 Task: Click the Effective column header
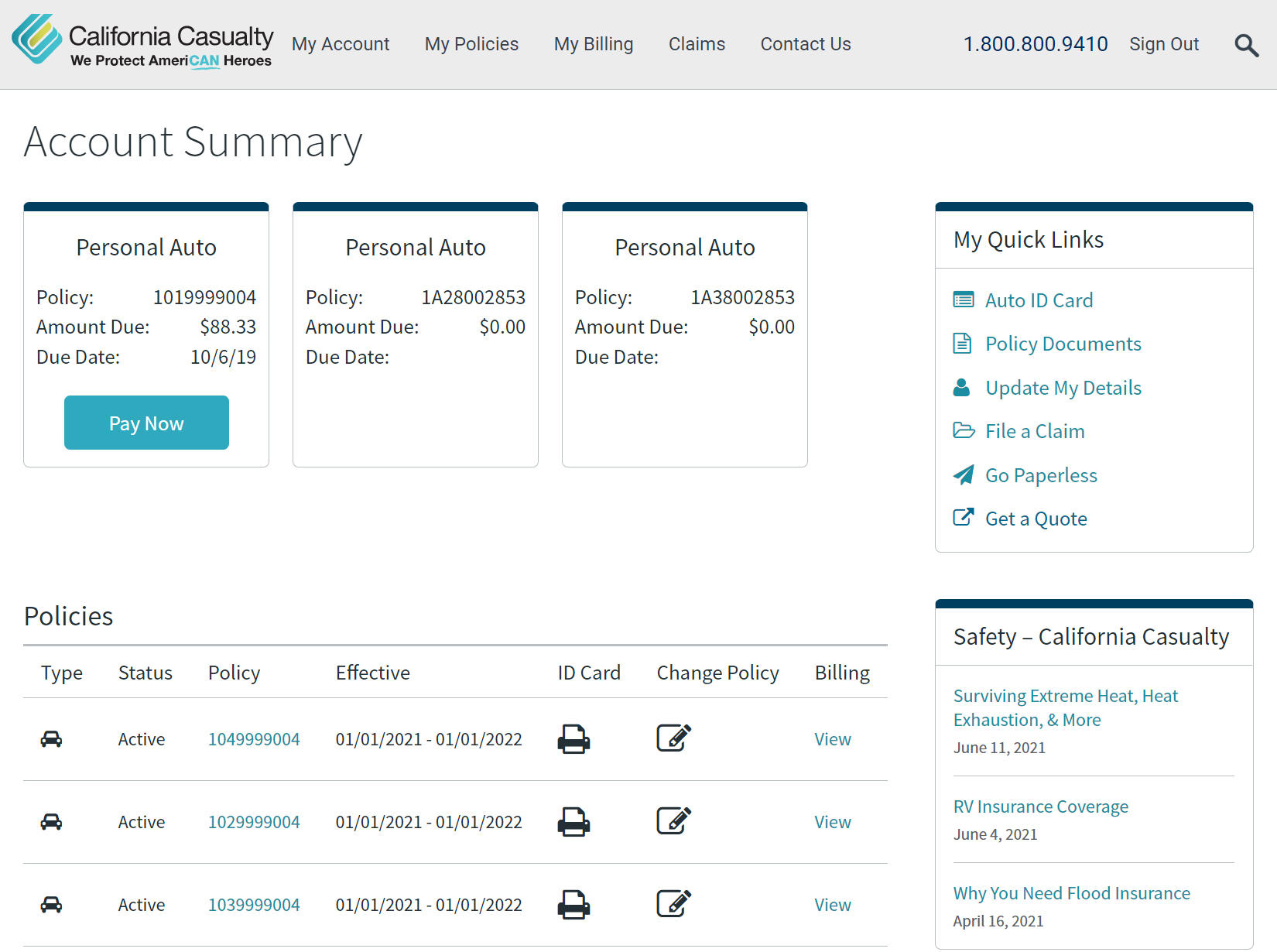pos(373,673)
